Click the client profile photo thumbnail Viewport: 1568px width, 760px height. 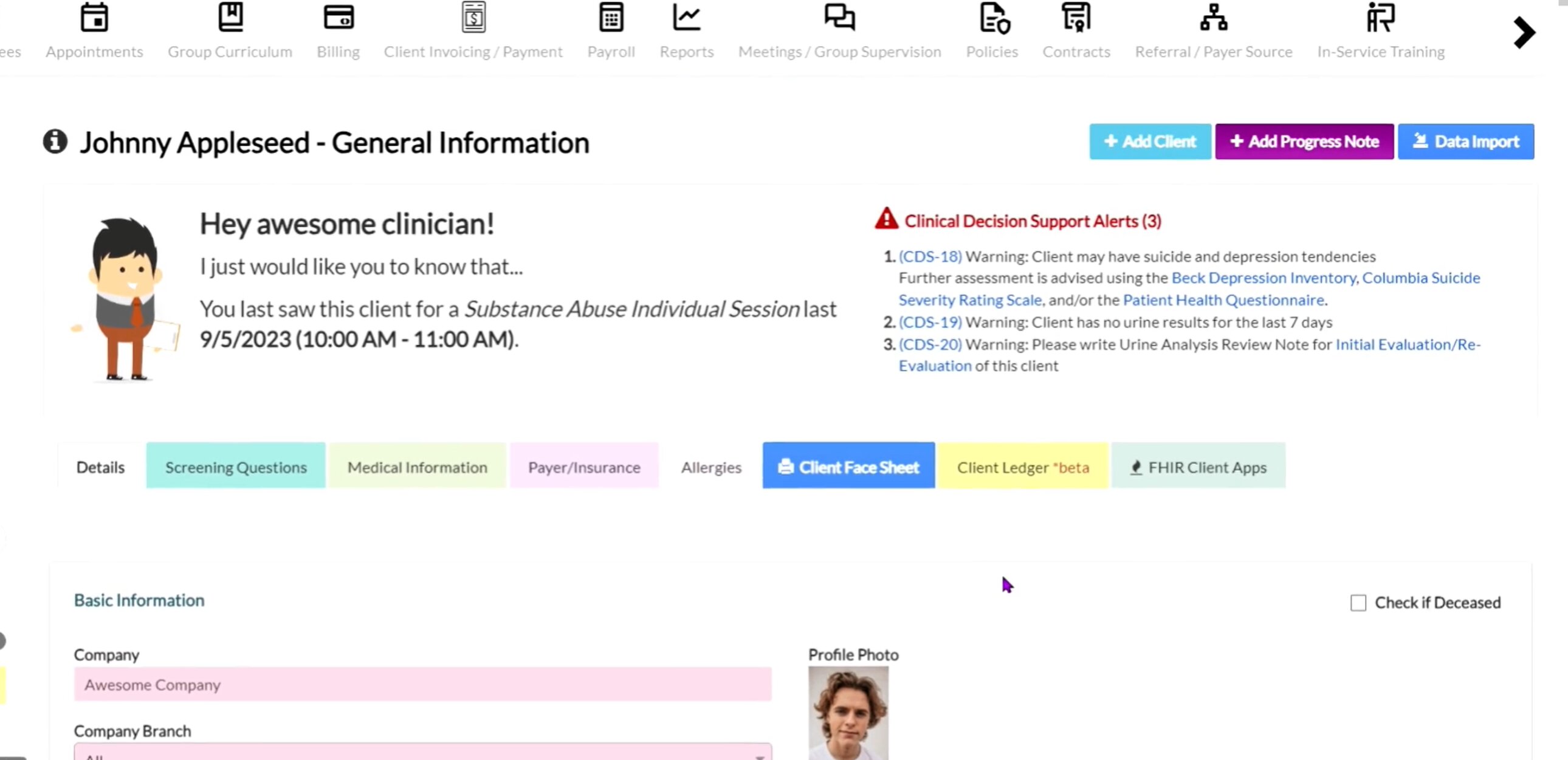click(848, 712)
